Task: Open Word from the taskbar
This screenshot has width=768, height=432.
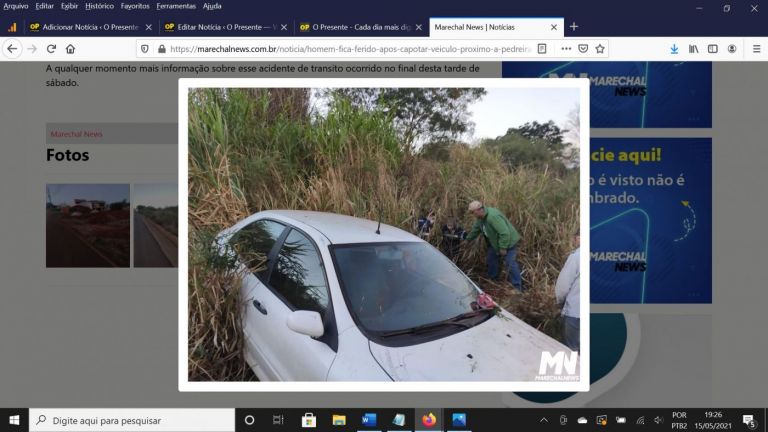Action: tap(369, 420)
